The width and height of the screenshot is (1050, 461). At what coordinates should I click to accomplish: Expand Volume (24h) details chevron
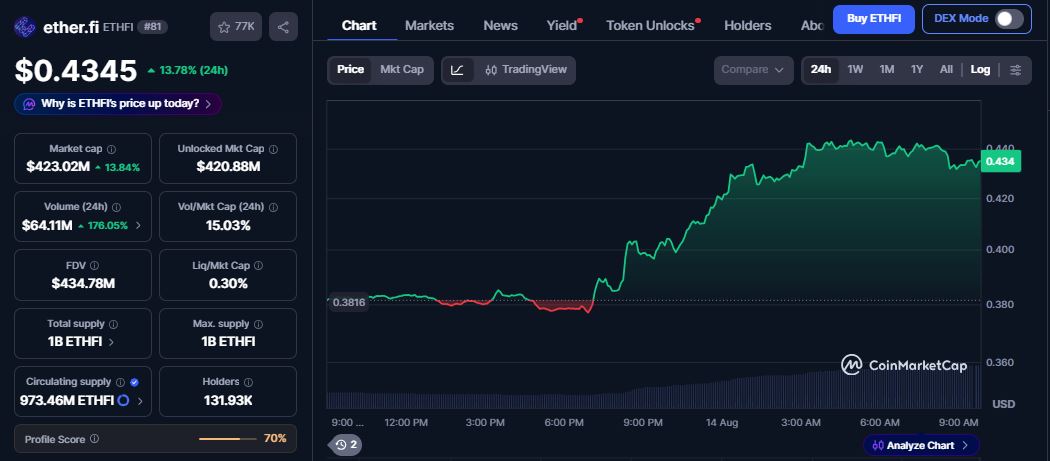pyautogui.click(x=139, y=226)
